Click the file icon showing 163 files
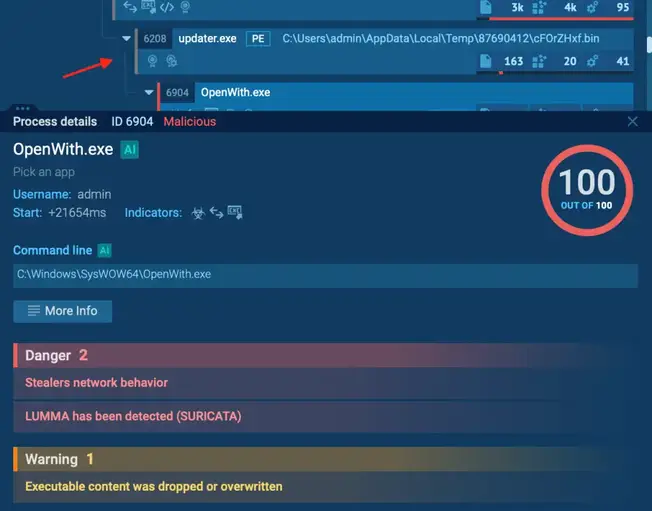The height and width of the screenshot is (511, 652). tap(486, 61)
